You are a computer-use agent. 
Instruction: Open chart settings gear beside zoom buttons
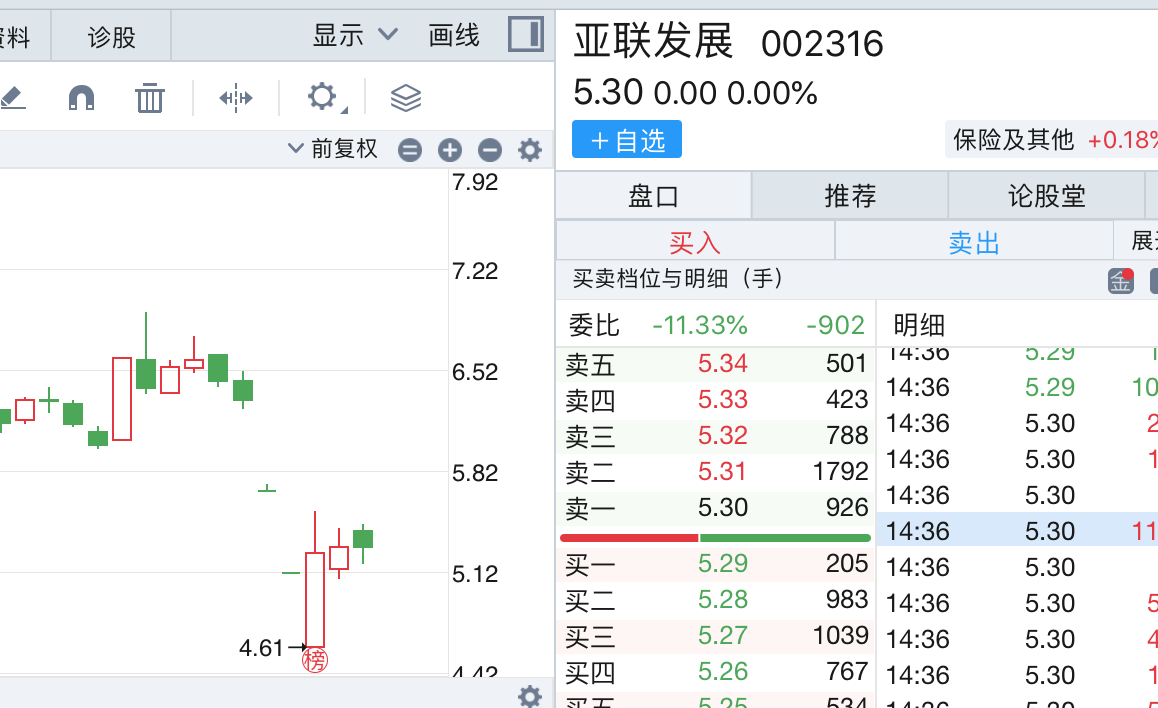coord(529,150)
